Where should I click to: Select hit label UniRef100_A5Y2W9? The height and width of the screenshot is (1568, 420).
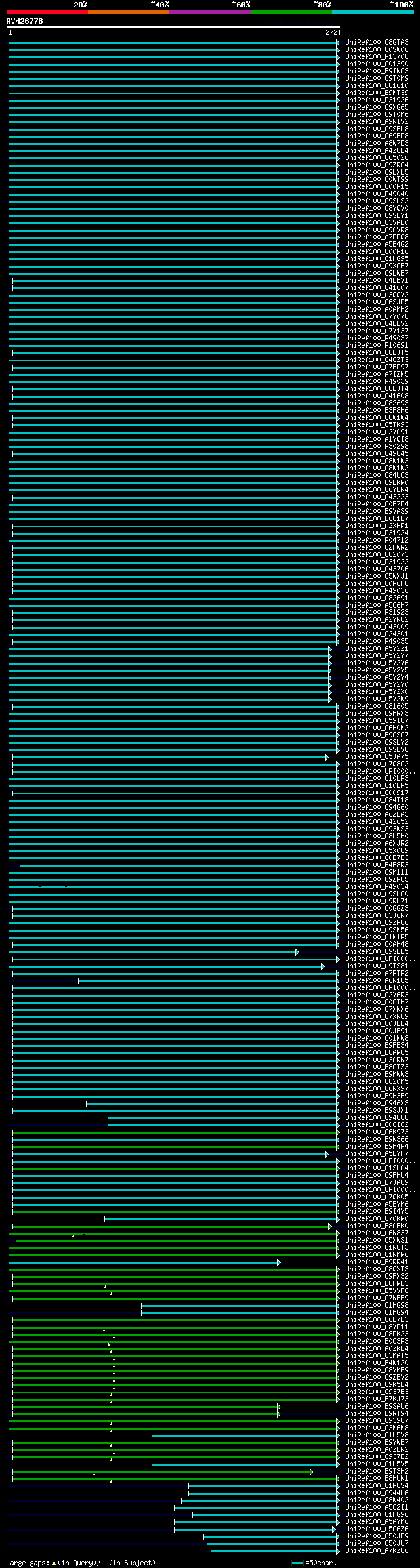tap(377, 699)
